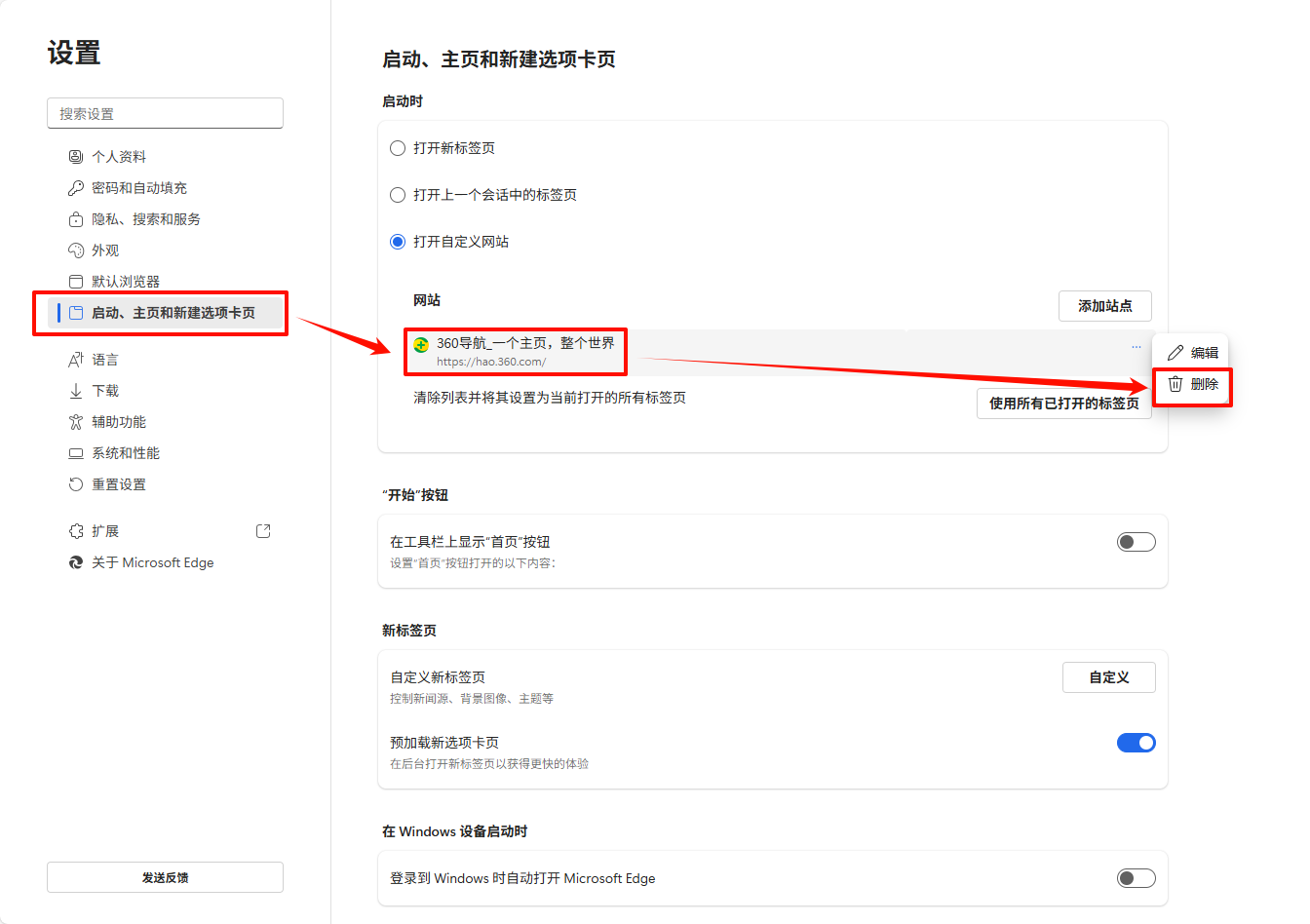Click the 使用所有已打开的标签页 button

click(x=1063, y=403)
